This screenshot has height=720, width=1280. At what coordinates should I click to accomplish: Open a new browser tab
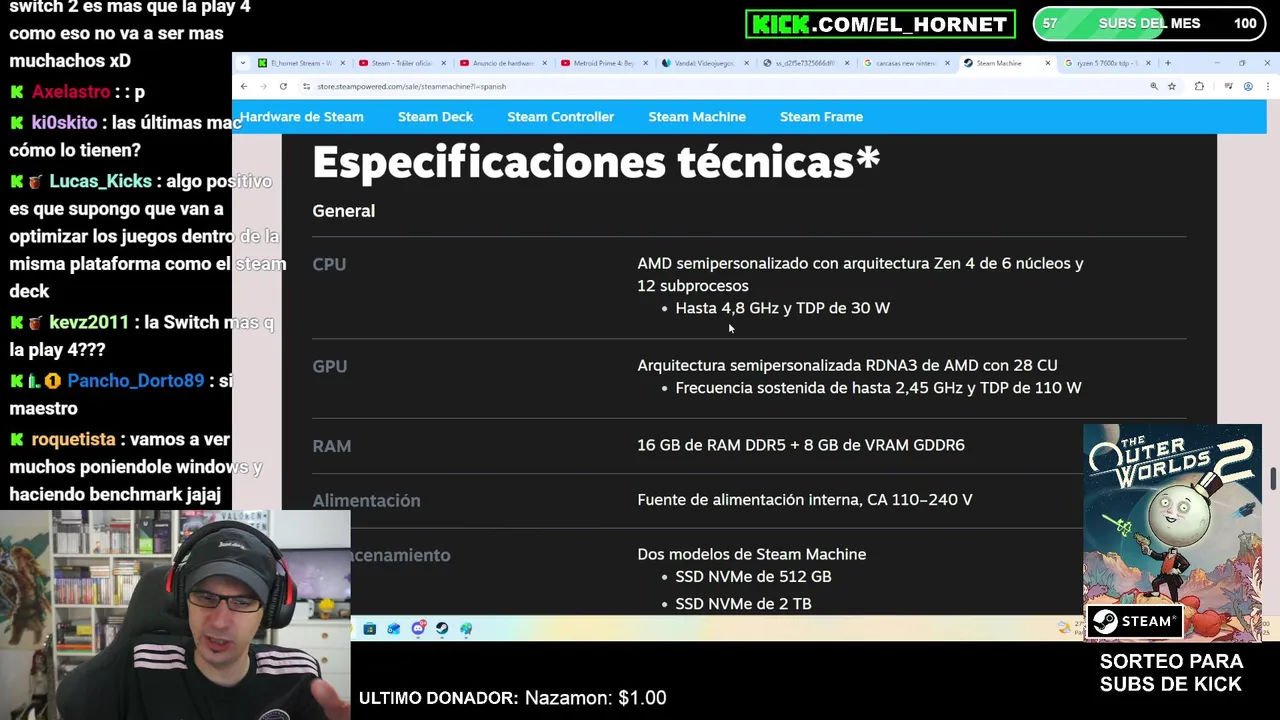pos(1167,63)
